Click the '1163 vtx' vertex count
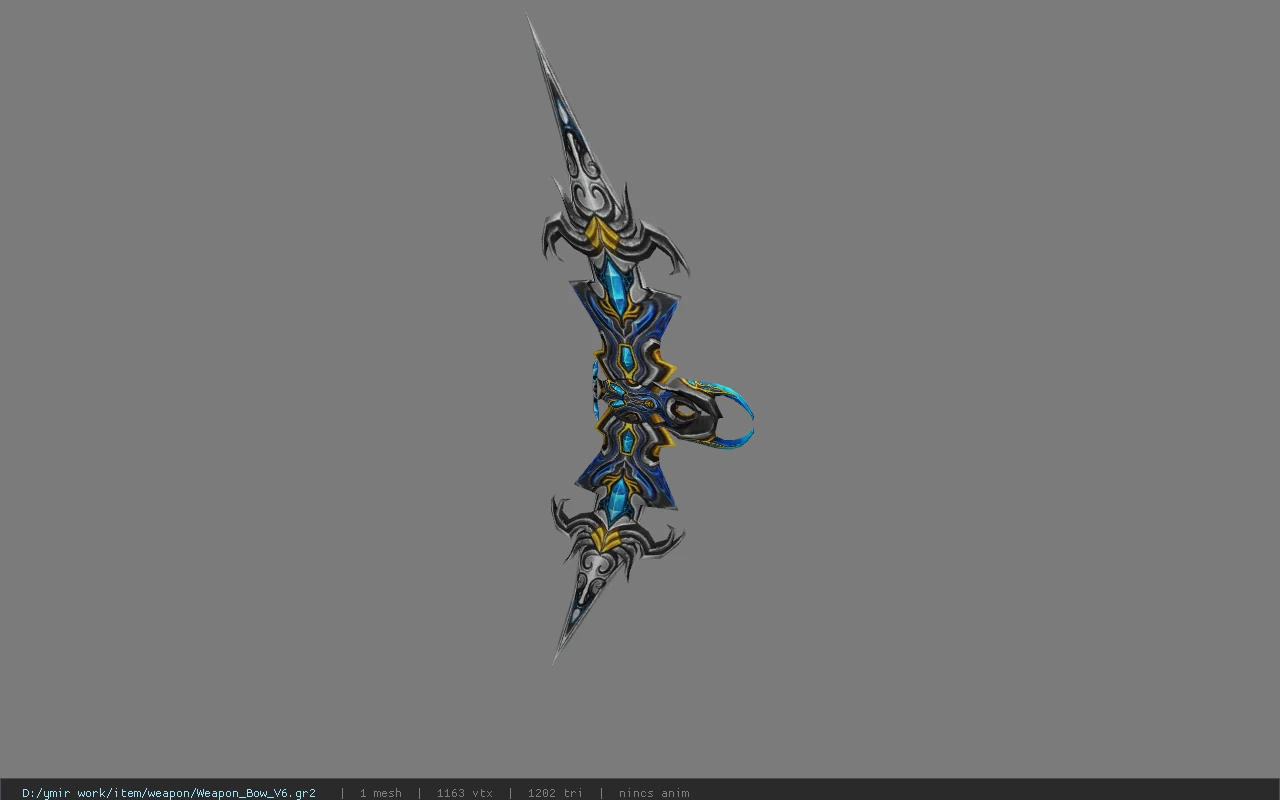Image resolution: width=1280 pixels, height=800 pixels. pos(464,793)
